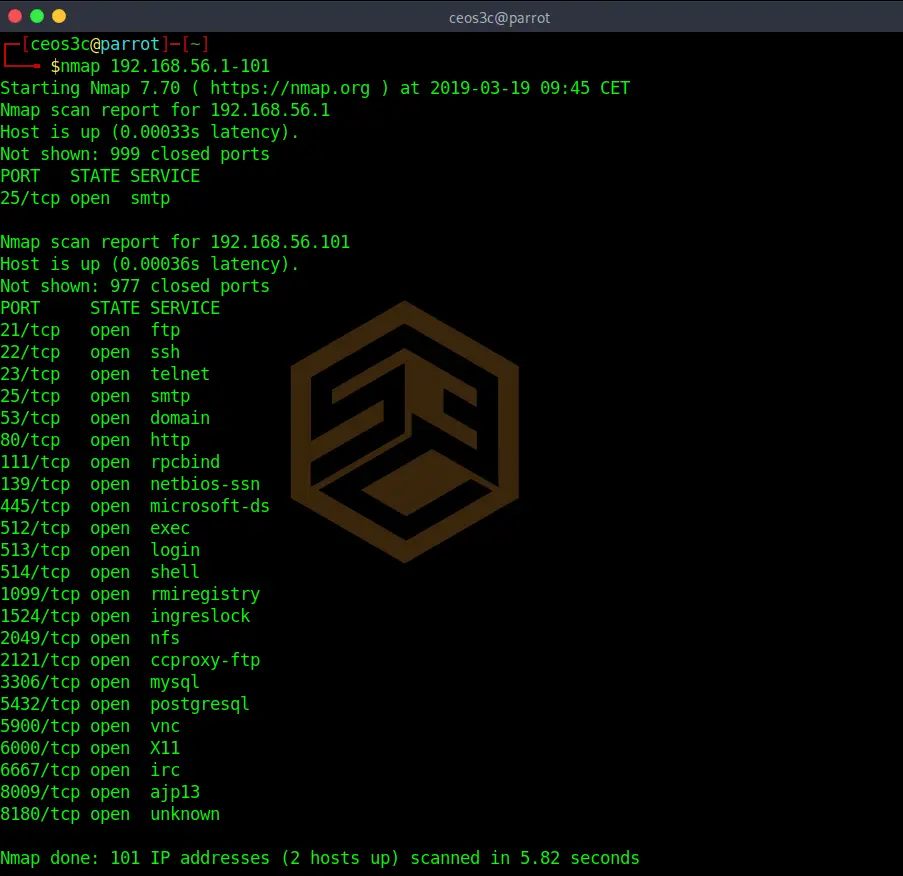Click the 8009/tcp ajp13 row
This screenshot has height=876, width=903.
tap(100, 792)
